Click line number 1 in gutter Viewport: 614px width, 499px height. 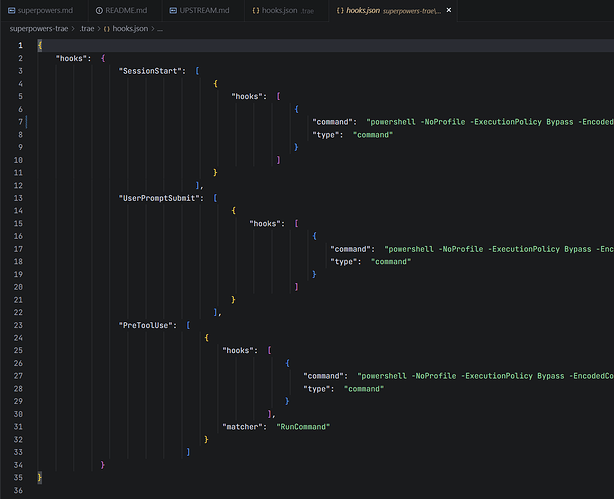(x=20, y=45)
